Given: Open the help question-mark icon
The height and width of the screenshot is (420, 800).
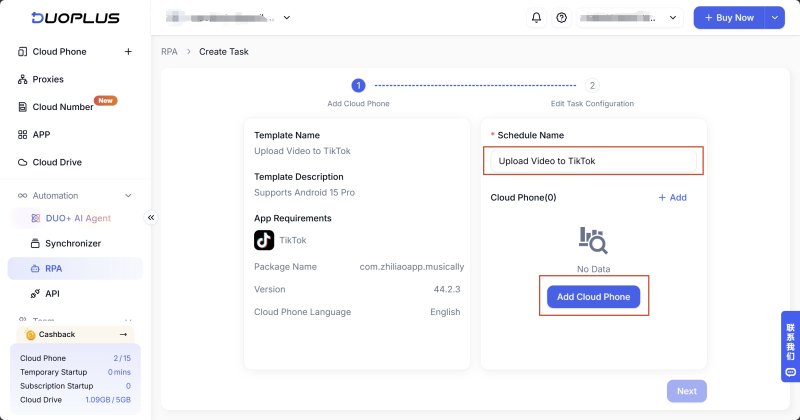Looking at the screenshot, I should [x=561, y=17].
